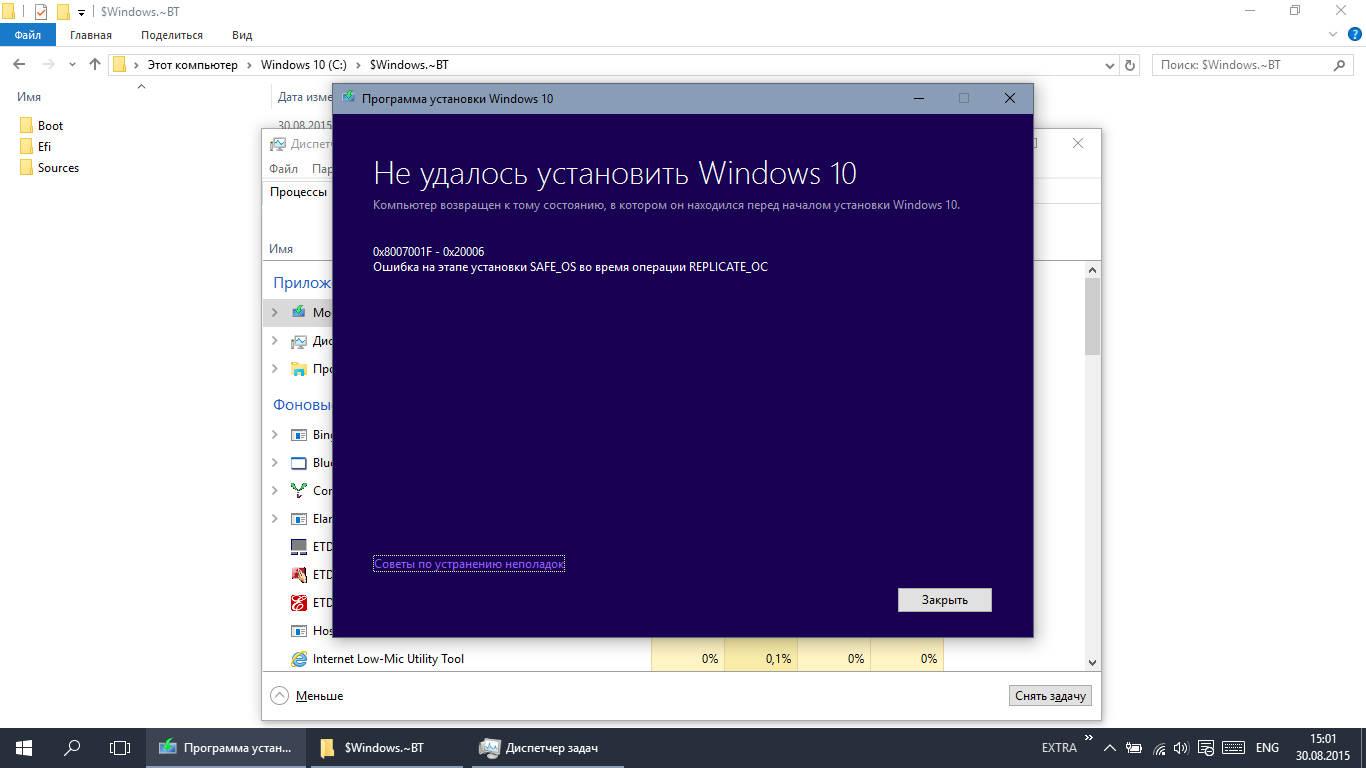This screenshot has height=768, width=1366.
Task: Go forward in File Explorer navigation
Action: pos(48,65)
